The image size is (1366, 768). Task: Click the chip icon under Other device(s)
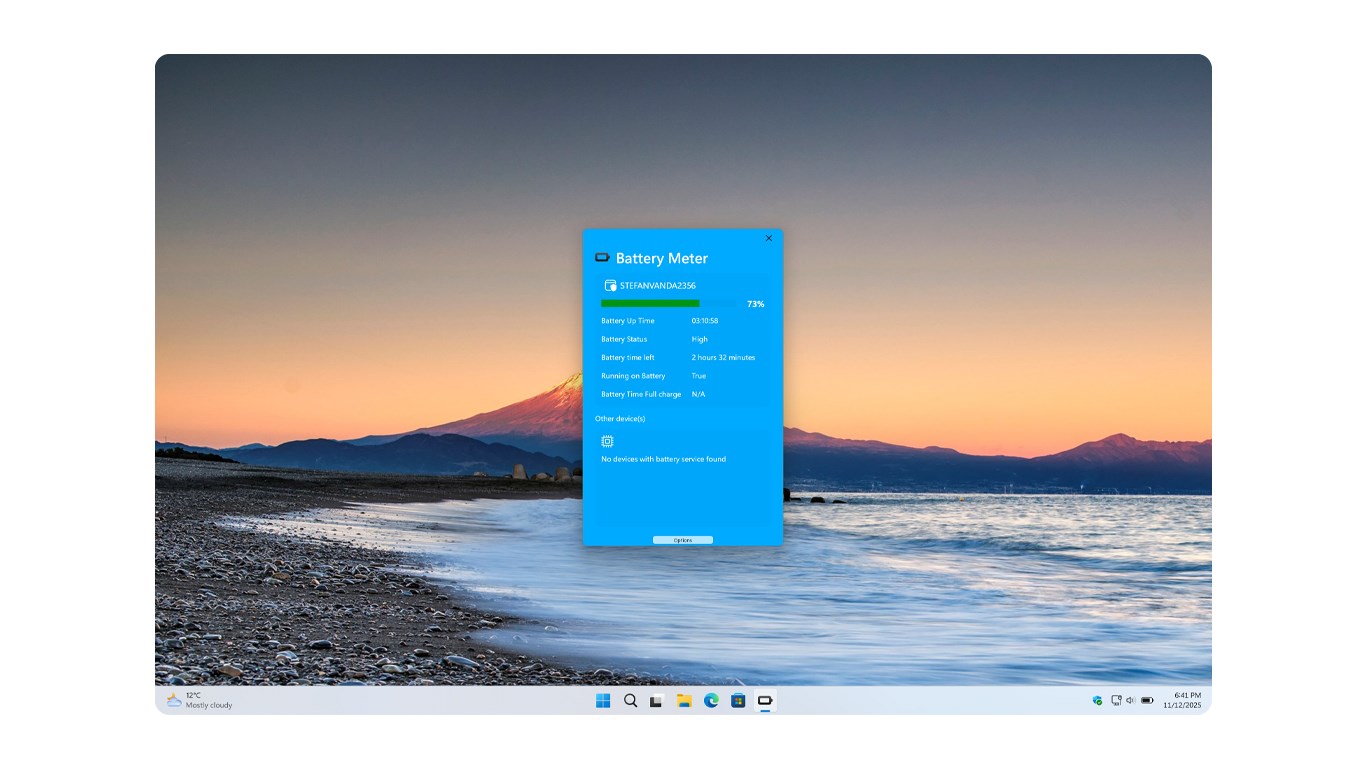click(607, 441)
